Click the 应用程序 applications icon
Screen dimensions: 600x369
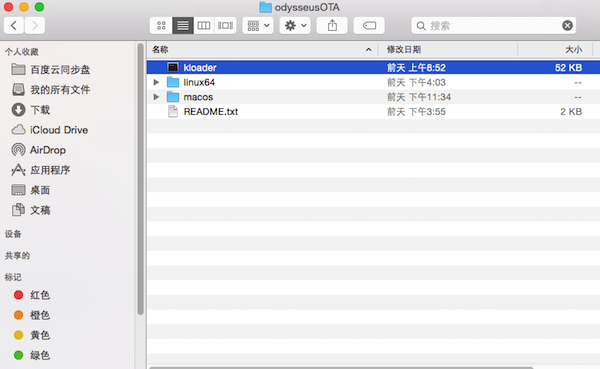tap(18, 170)
